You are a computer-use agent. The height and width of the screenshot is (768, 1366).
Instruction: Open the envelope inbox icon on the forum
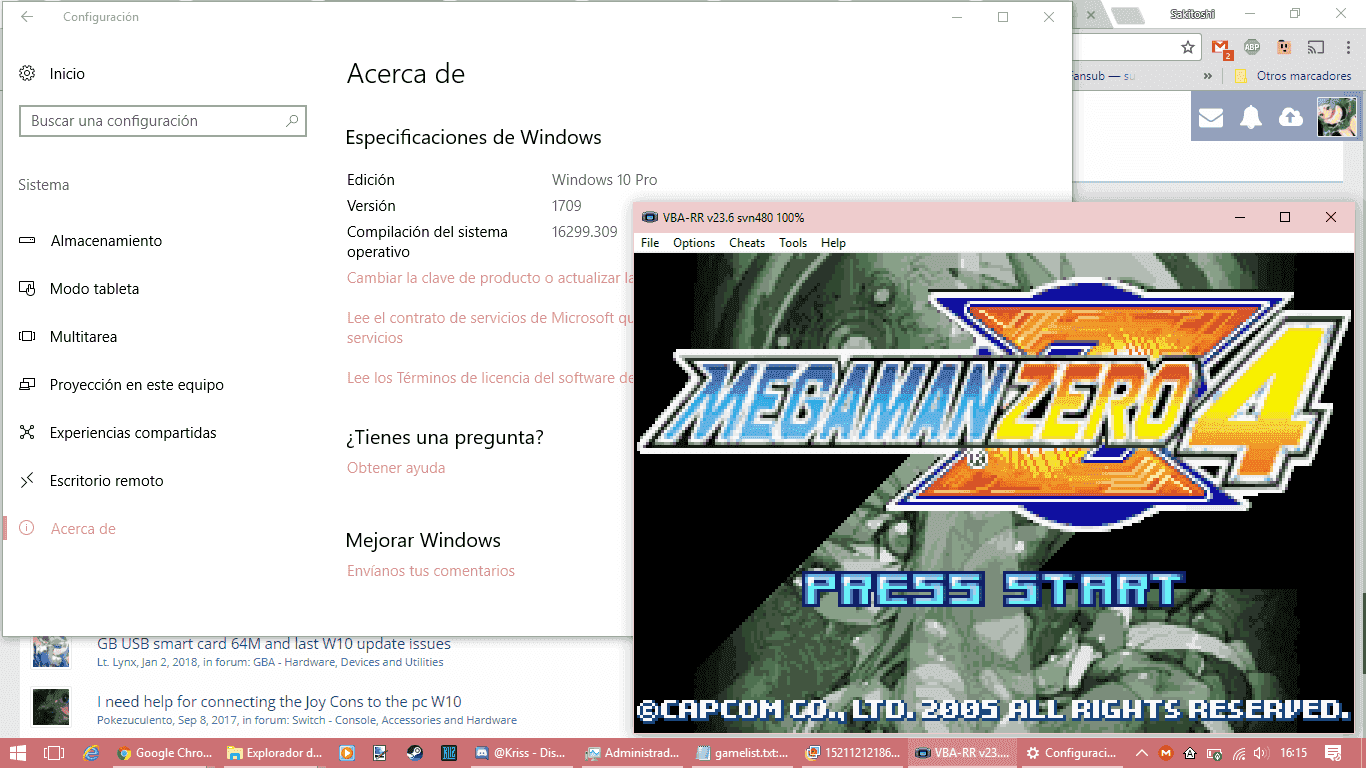[1211, 117]
